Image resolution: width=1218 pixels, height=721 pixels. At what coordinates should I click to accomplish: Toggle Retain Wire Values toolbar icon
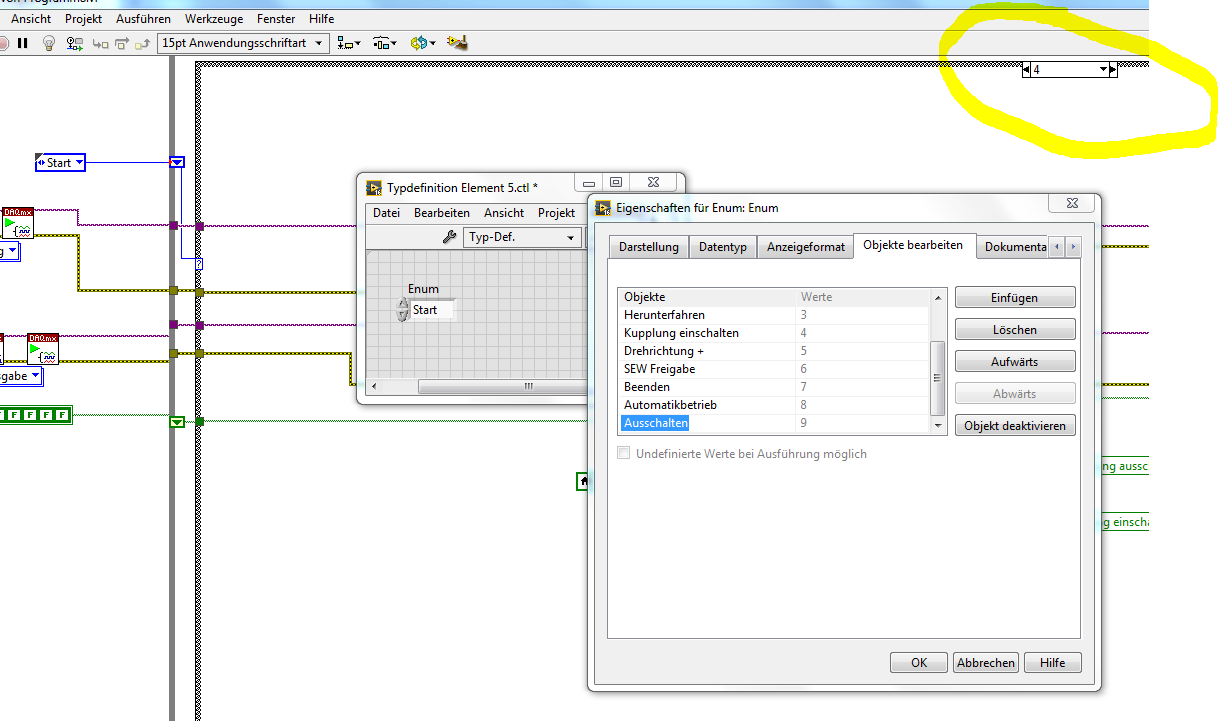[75, 43]
